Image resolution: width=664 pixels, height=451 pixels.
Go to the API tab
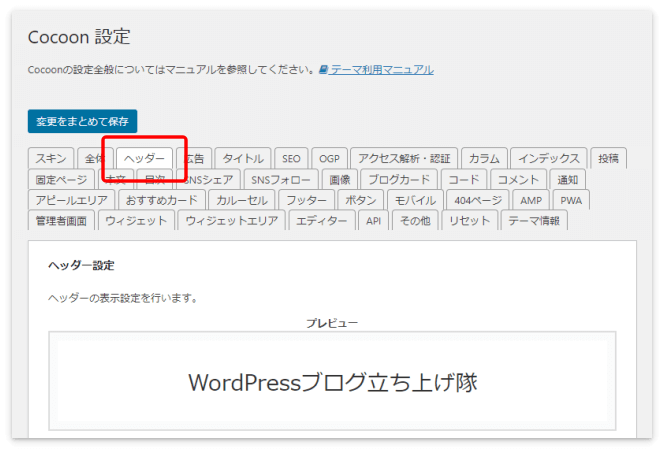374,220
